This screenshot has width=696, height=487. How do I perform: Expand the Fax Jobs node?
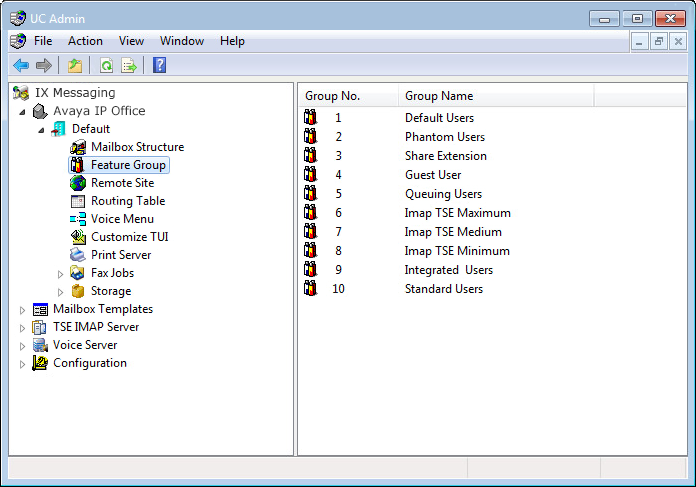pos(60,274)
